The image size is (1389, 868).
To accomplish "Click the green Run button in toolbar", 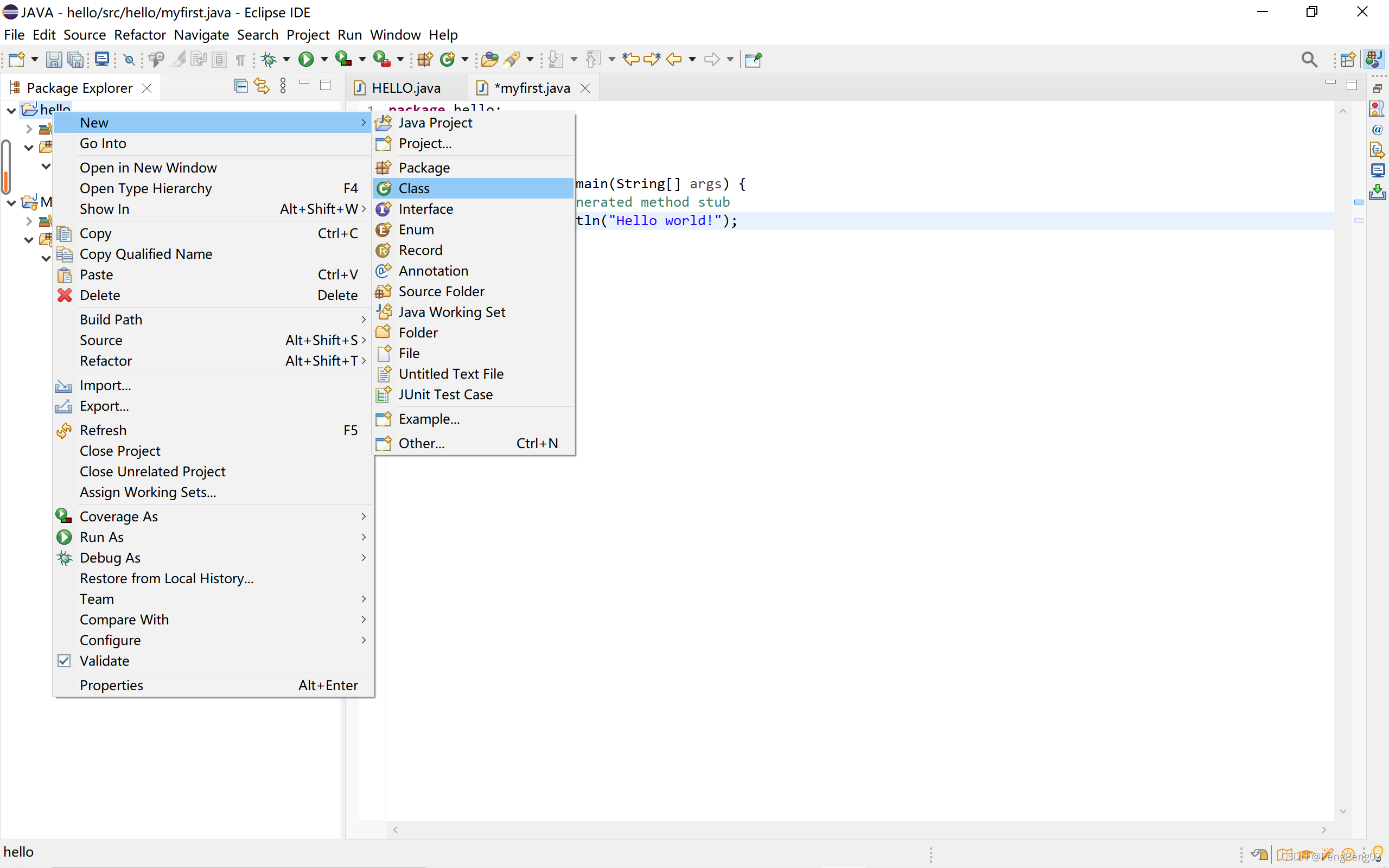I will click(x=306, y=59).
